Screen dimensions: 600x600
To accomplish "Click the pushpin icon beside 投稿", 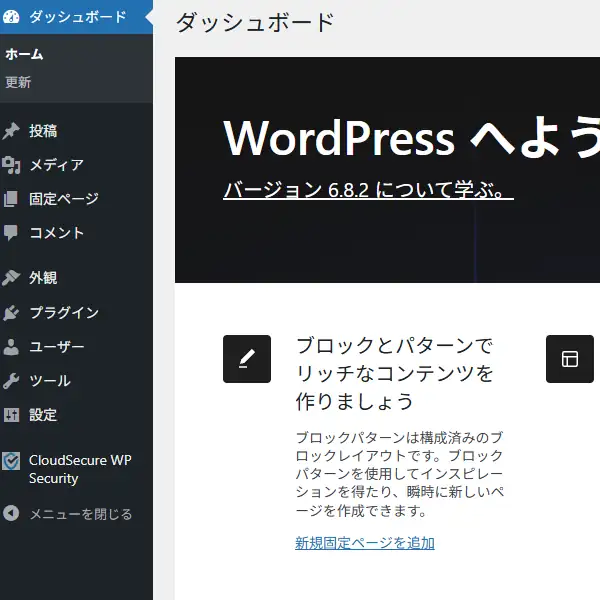I will pyautogui.click(x=11, y=131).
